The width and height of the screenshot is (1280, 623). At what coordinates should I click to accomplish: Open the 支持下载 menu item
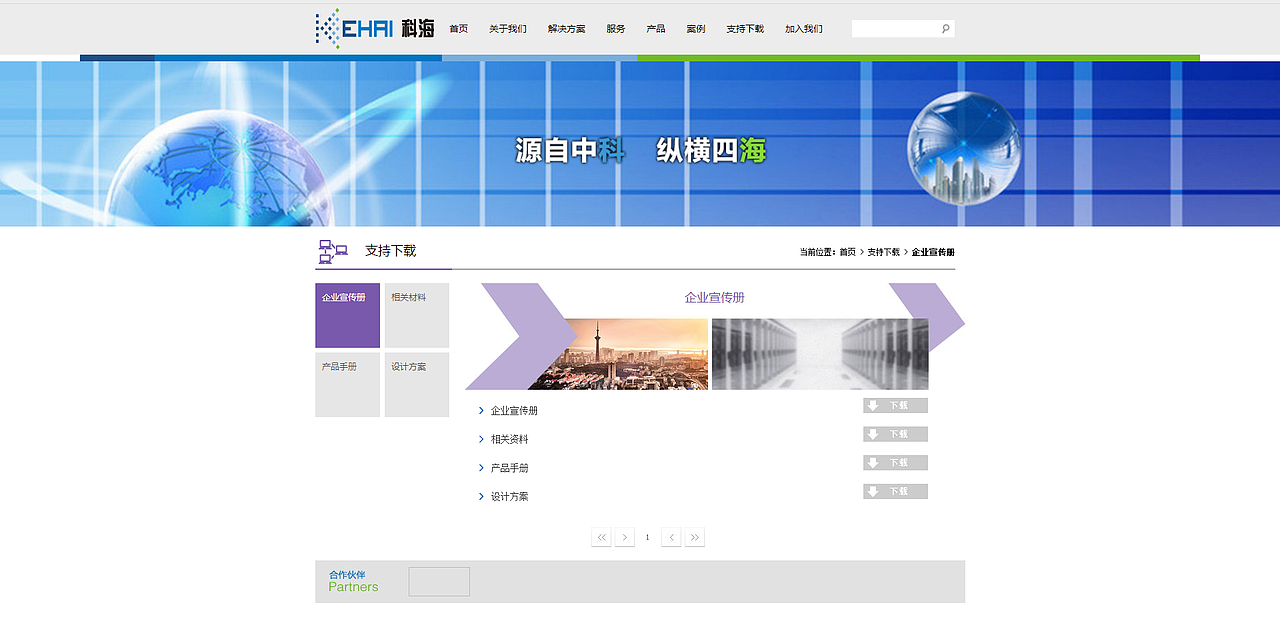745,29
